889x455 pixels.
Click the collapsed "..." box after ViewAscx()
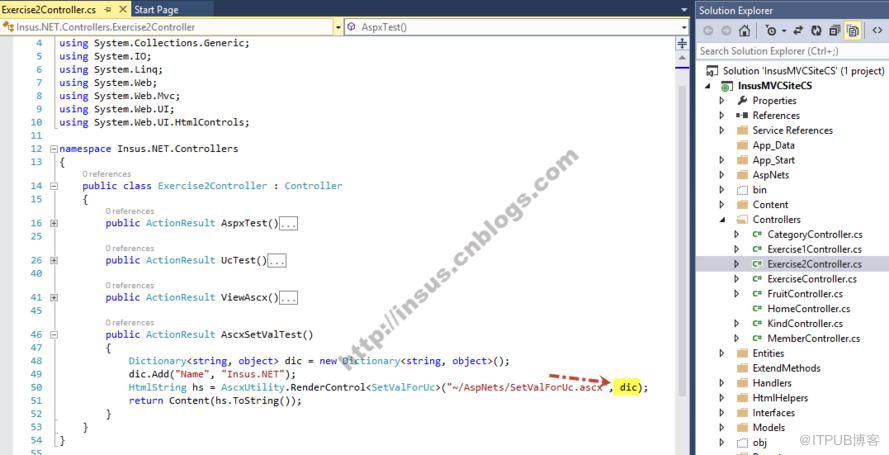pyautogui.click(x=289, y=298)
